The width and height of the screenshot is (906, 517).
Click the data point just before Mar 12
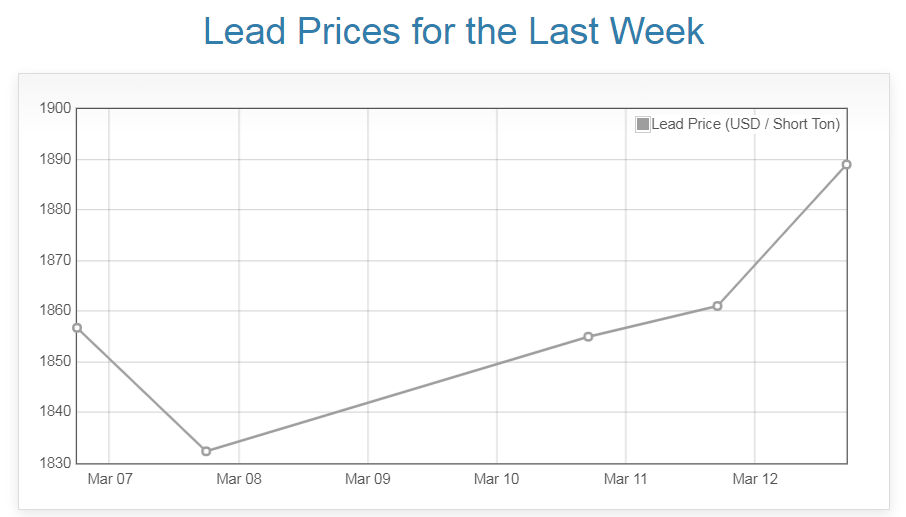(x=717, y=305)
